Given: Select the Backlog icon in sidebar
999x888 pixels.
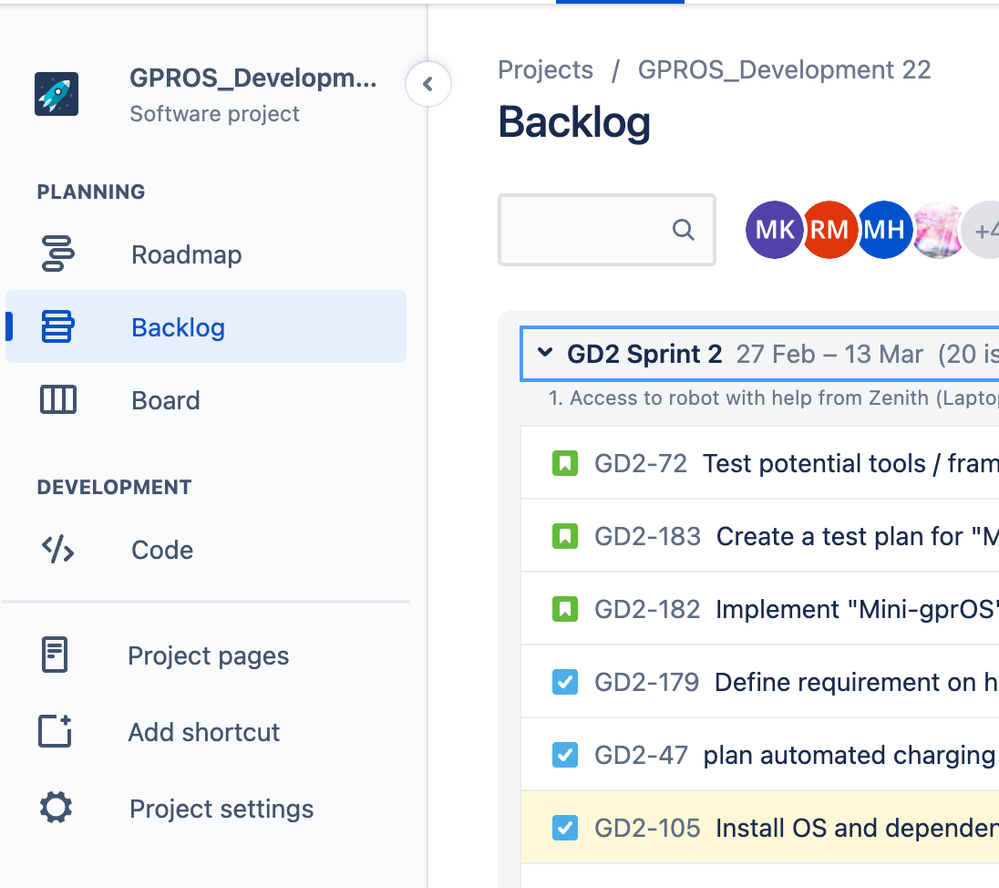Looking at the screenshot, I should (x=58, y=327).
